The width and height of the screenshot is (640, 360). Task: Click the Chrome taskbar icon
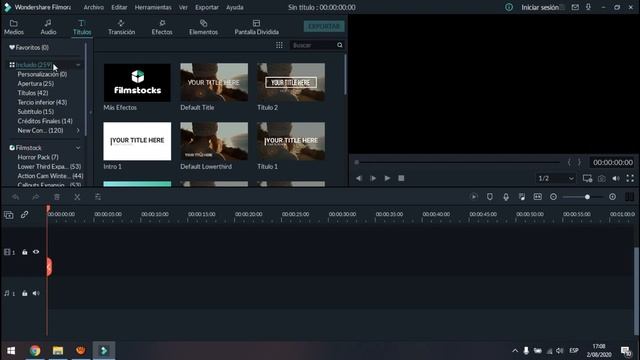tap(35, 351)
